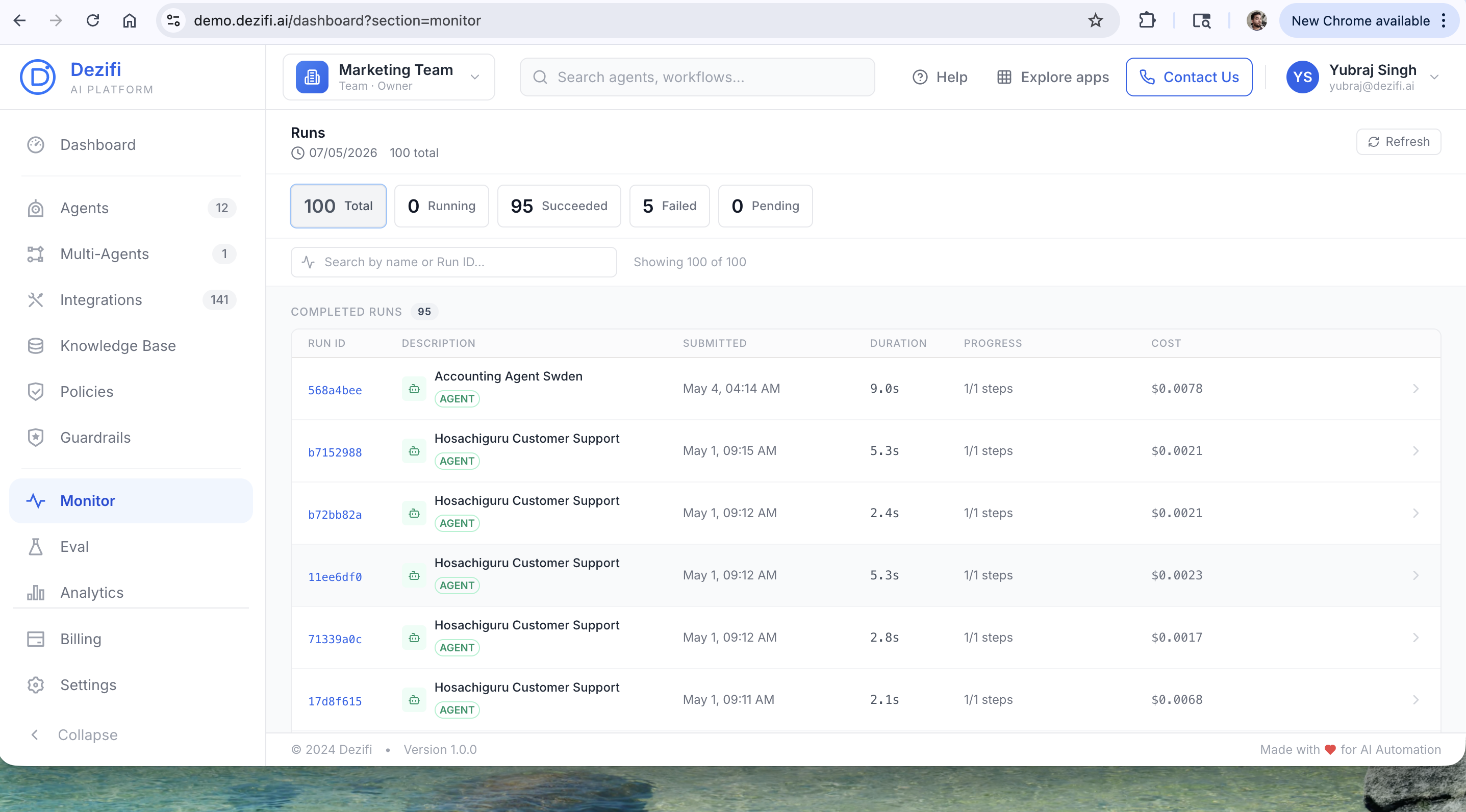
Task: Click the Billing card icon
Action: [x=35, y=639]
